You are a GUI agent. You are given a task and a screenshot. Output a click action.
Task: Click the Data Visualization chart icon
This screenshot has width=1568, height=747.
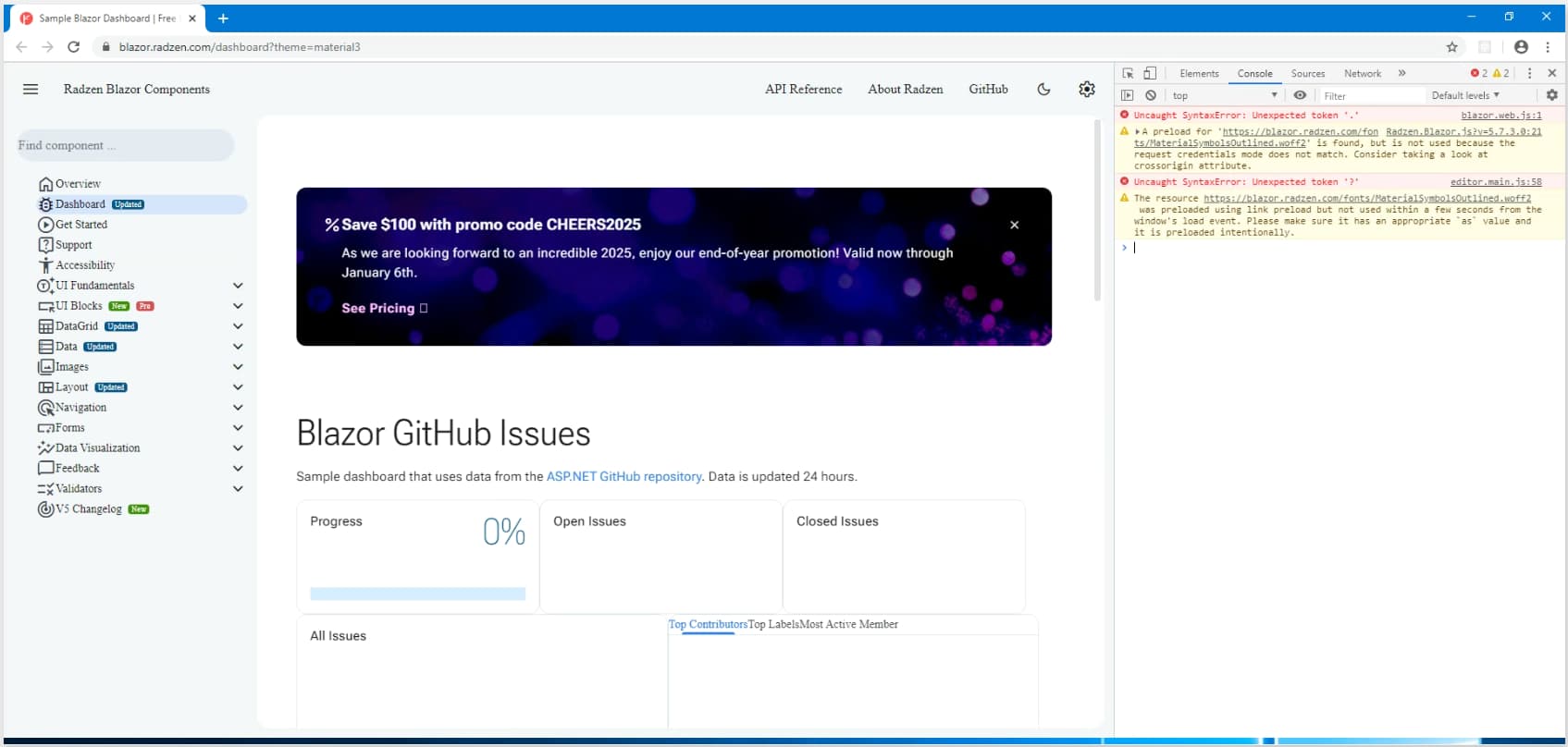point(45,448)
